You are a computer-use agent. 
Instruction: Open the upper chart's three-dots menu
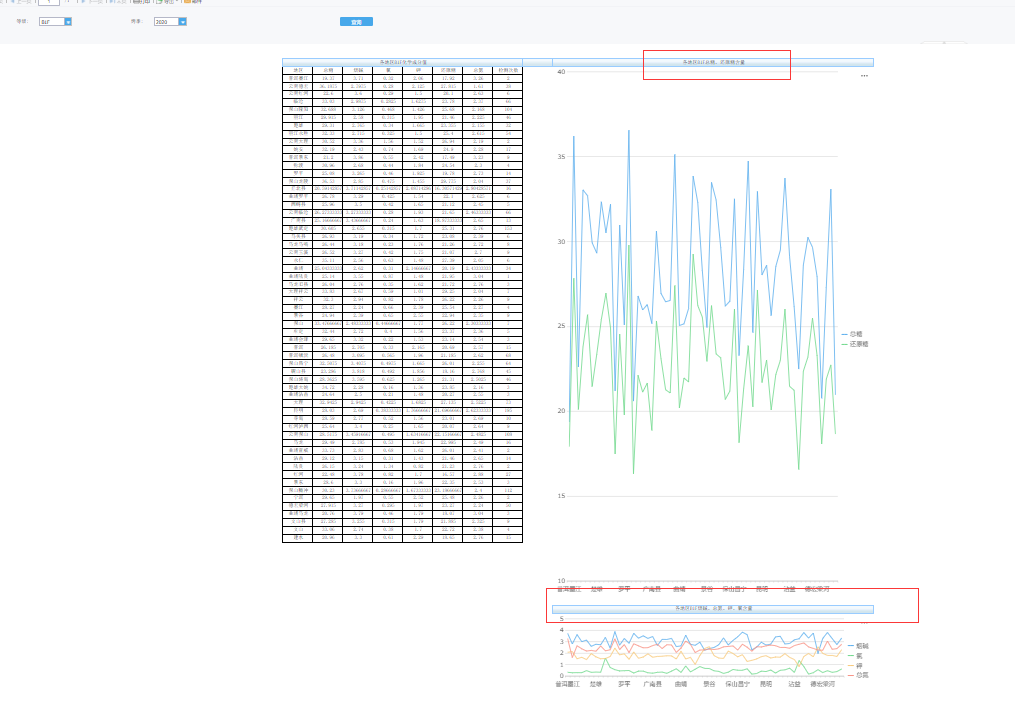pyautogui.click(x=864, y=76)
